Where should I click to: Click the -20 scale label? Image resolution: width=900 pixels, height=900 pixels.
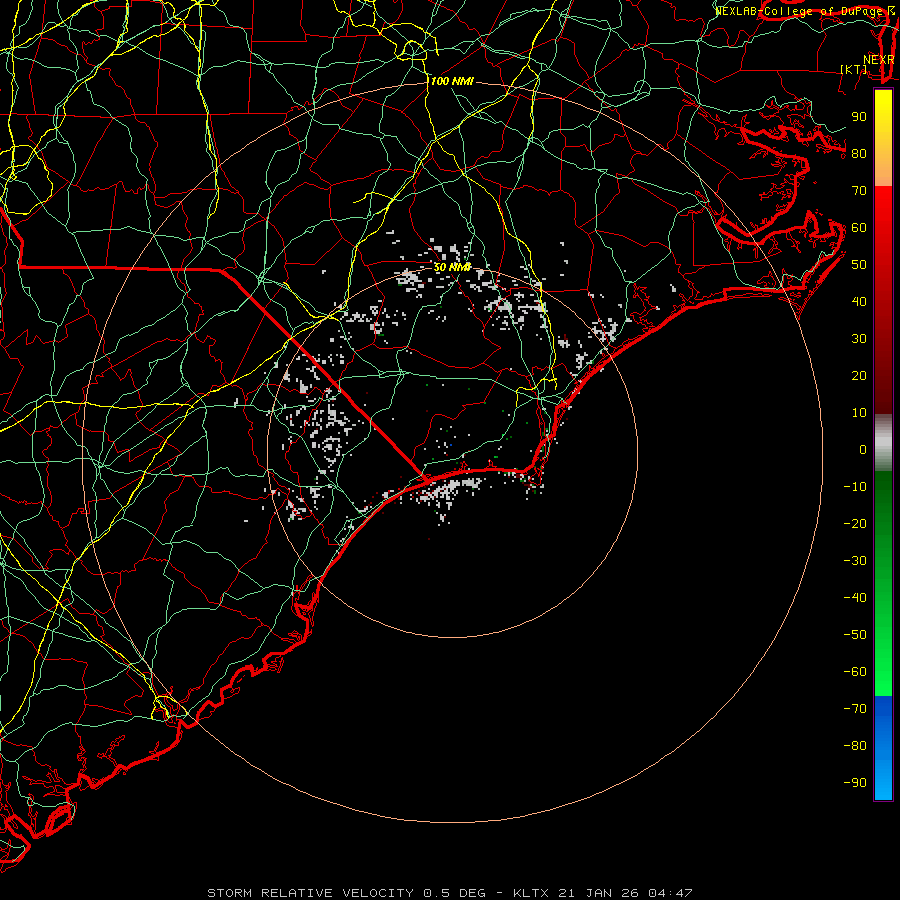[x=855, y=523]
